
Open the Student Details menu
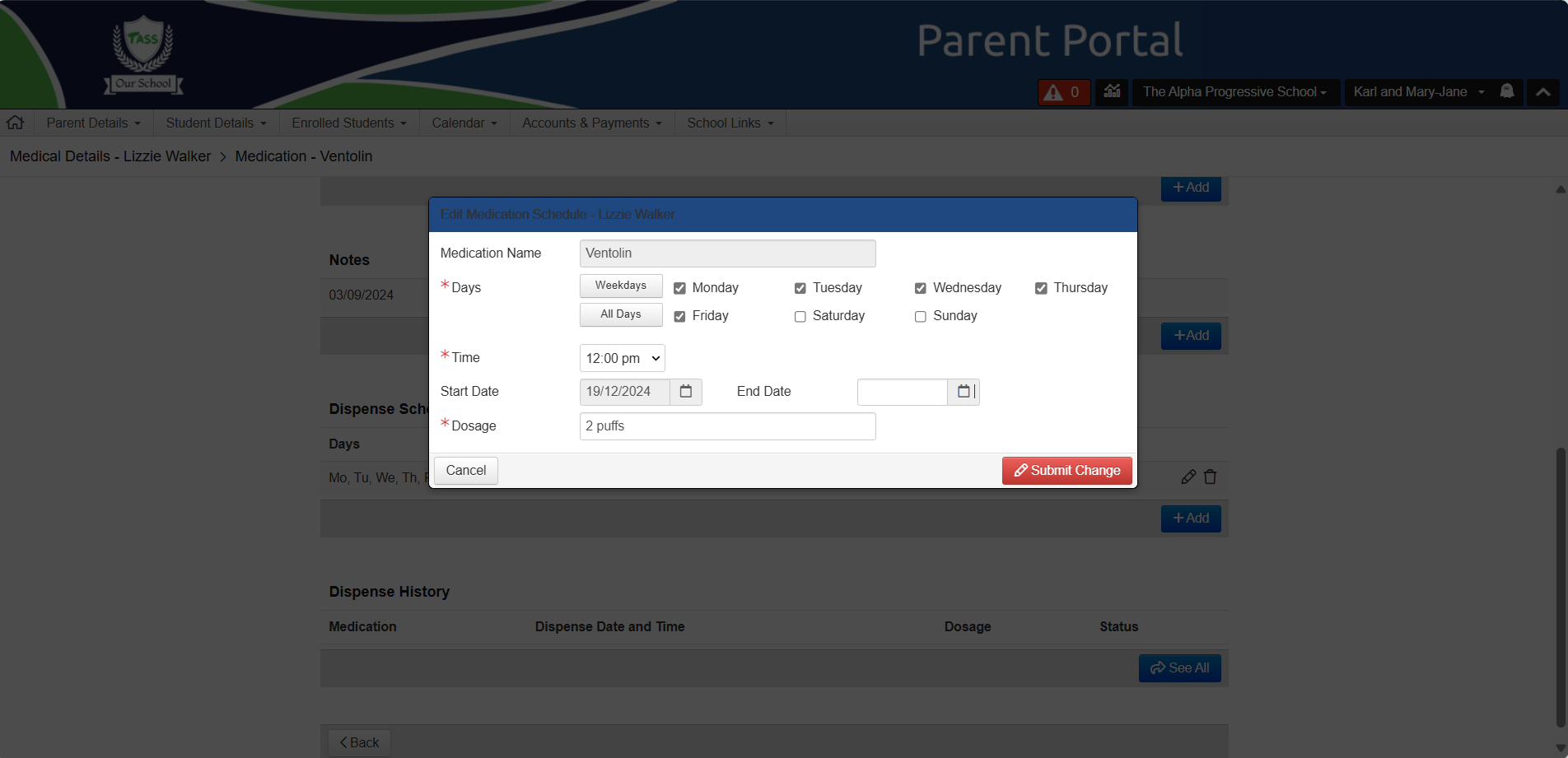tap(216, 123)
